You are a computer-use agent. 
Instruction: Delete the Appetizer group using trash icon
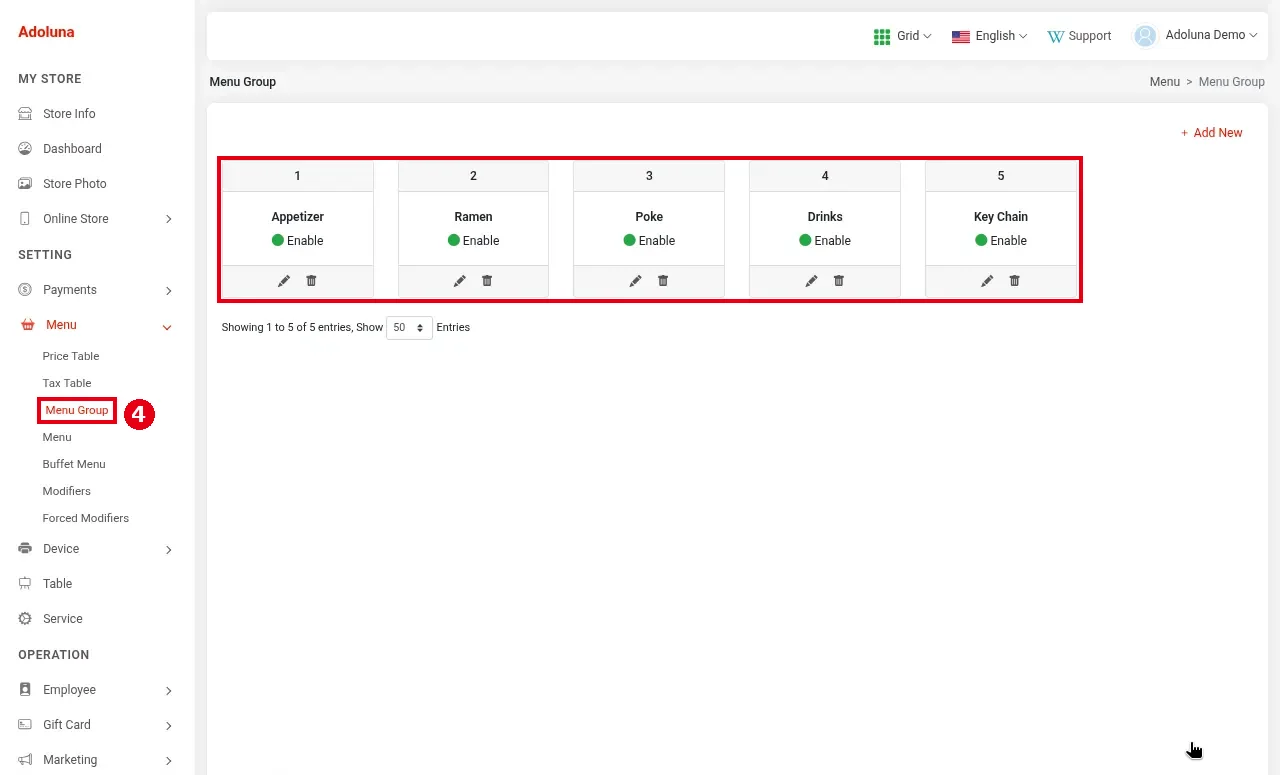coord(311,281)
